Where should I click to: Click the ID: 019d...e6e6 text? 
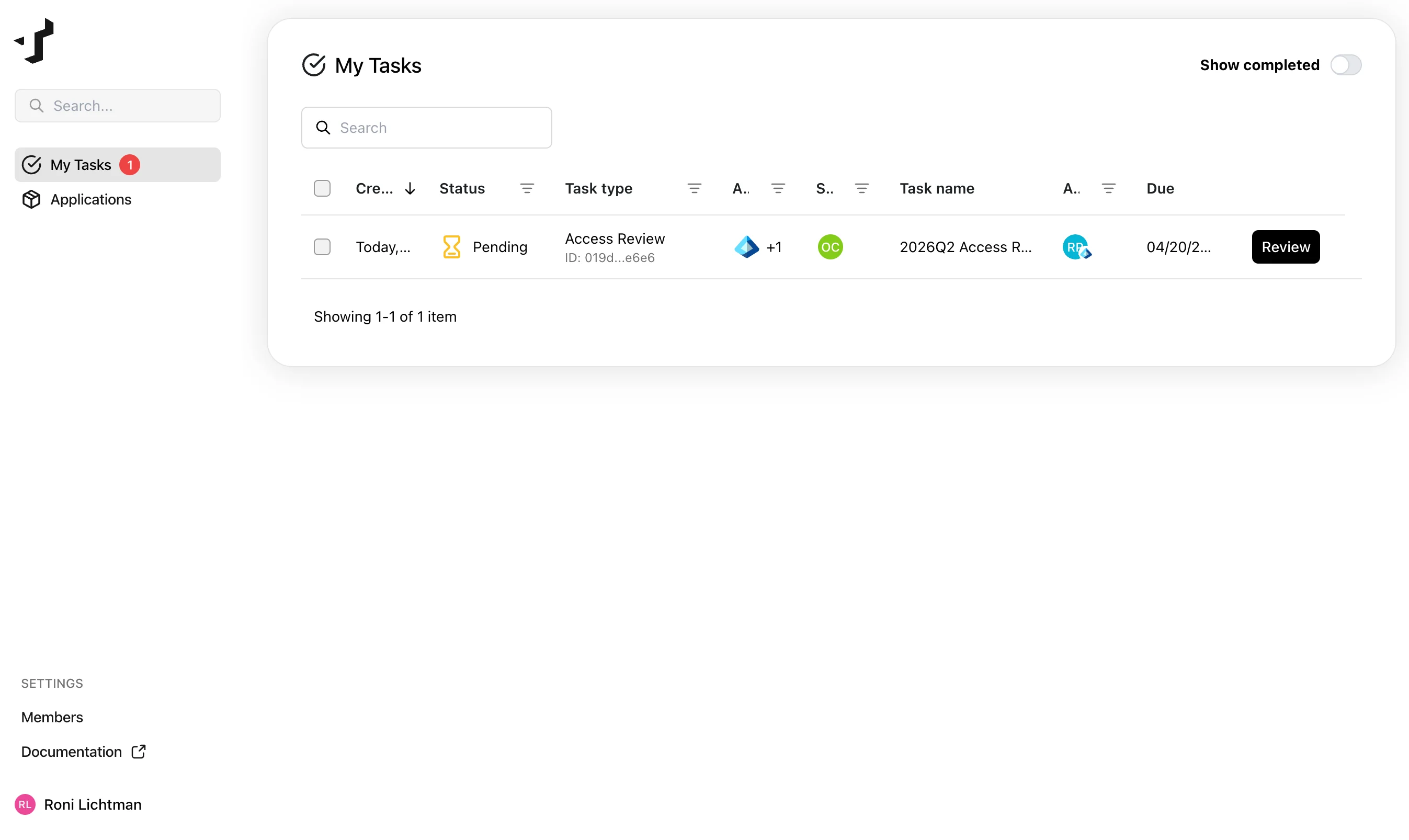[609, 258]
